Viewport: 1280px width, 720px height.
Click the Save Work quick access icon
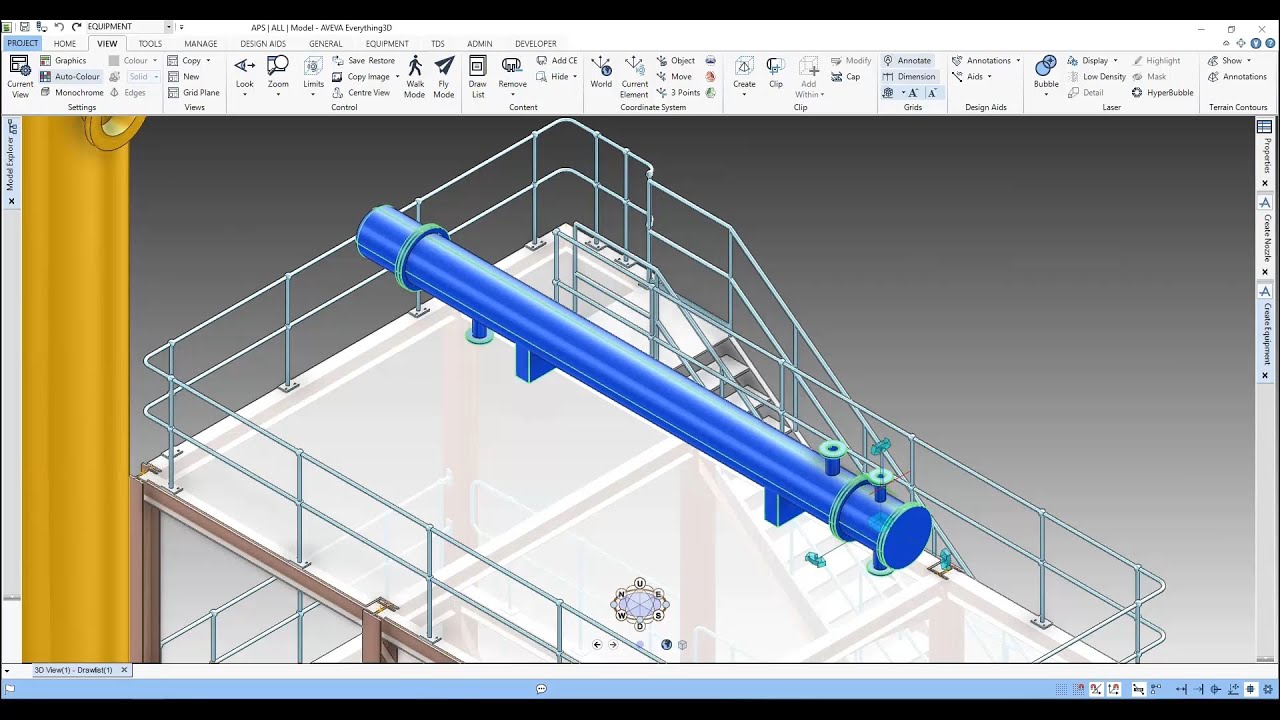pyautogui.click(x=25, y=27)
